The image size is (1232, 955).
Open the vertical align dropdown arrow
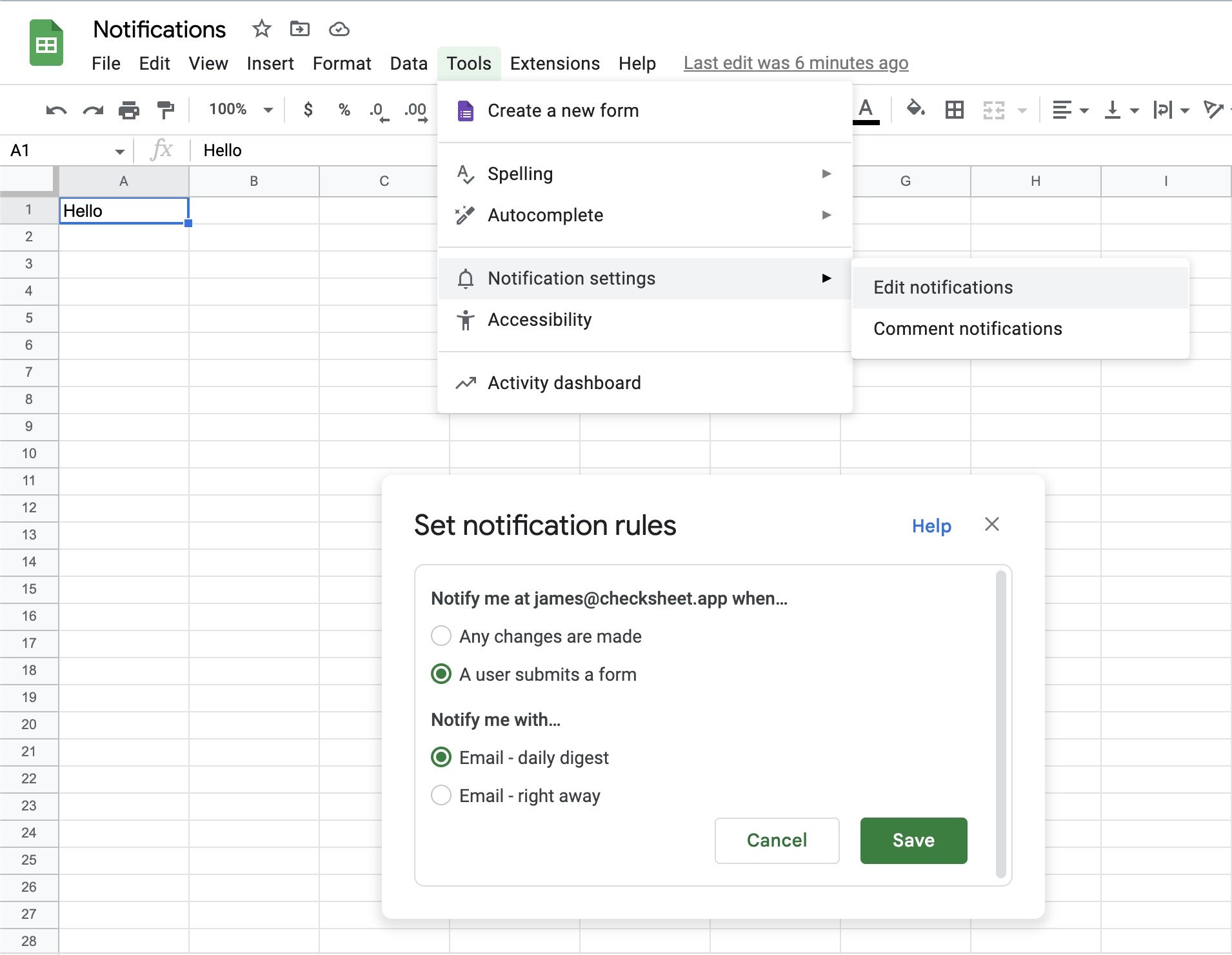[1135, 111]
